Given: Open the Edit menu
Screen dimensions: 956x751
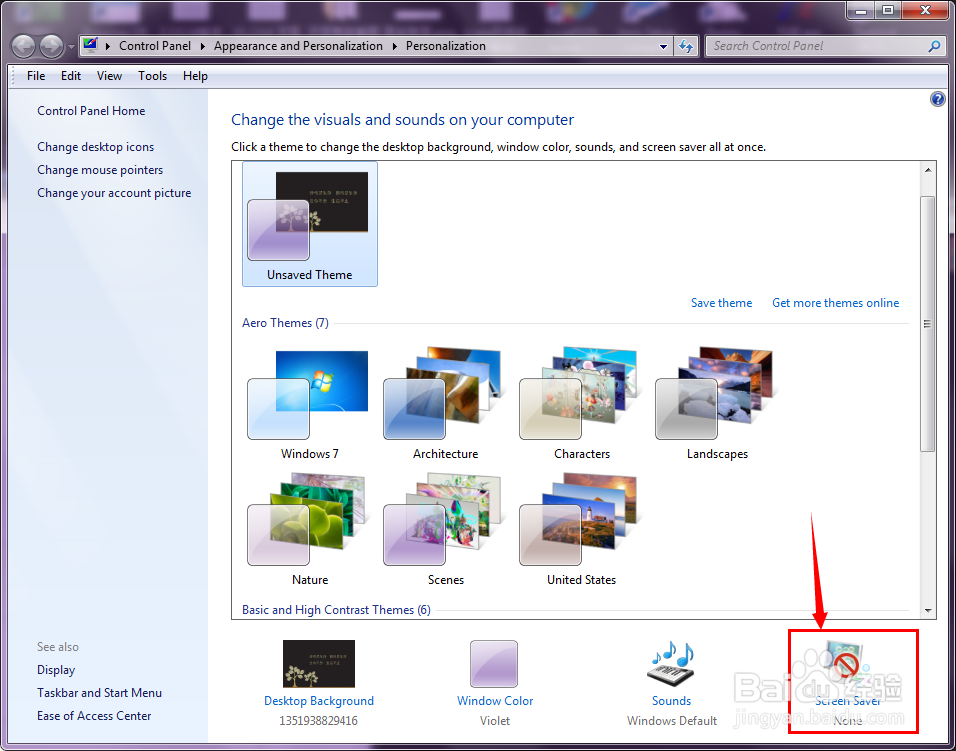Looking at the screenshot, I should [x=71, y=76].
